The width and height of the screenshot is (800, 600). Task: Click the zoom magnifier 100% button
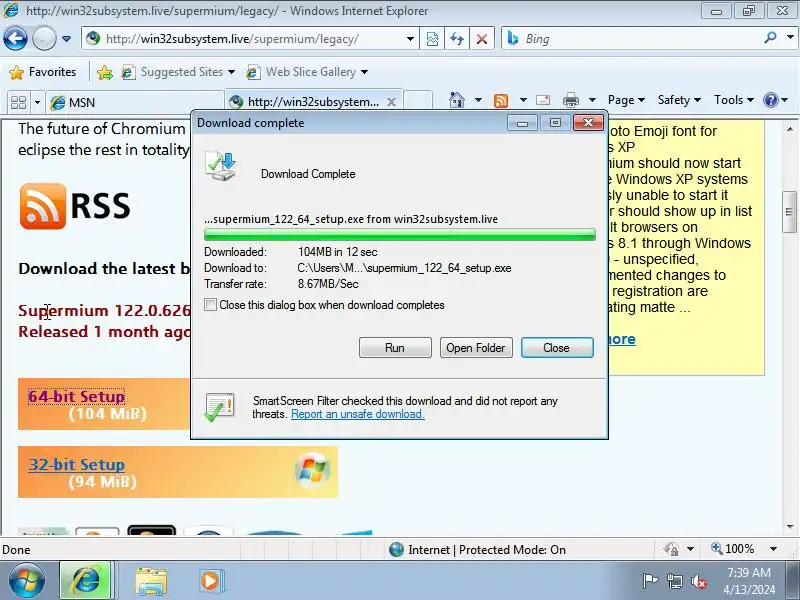[x=733, y=549]
